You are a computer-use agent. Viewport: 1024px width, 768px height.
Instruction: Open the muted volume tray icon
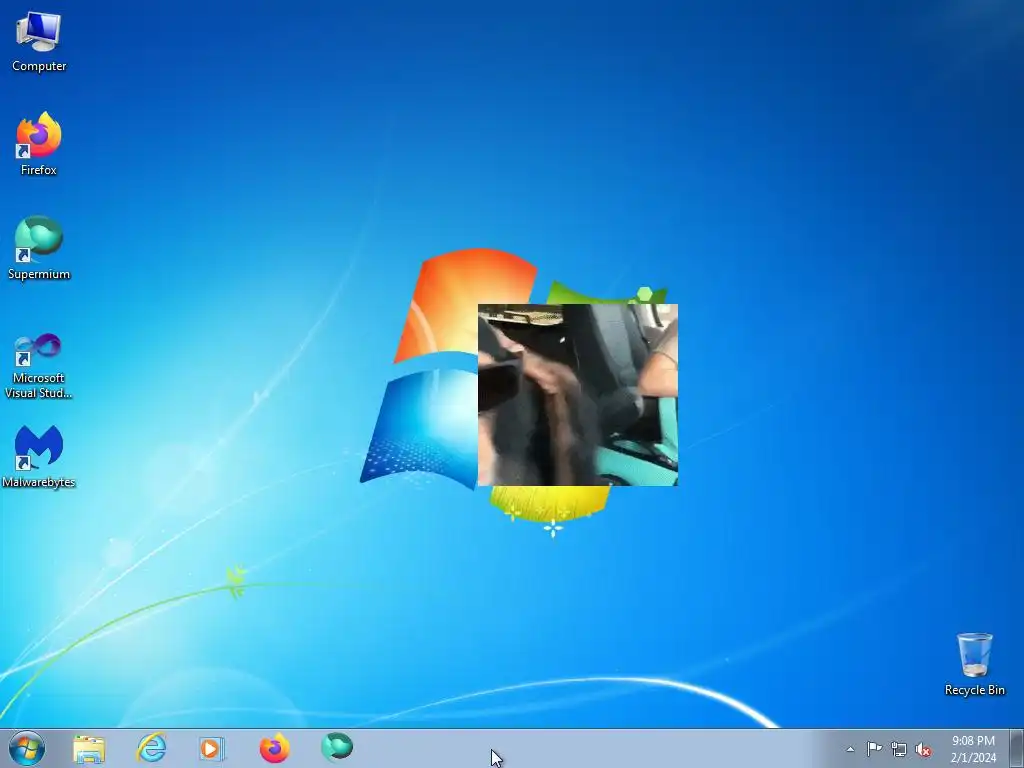[x=923, y=750]
